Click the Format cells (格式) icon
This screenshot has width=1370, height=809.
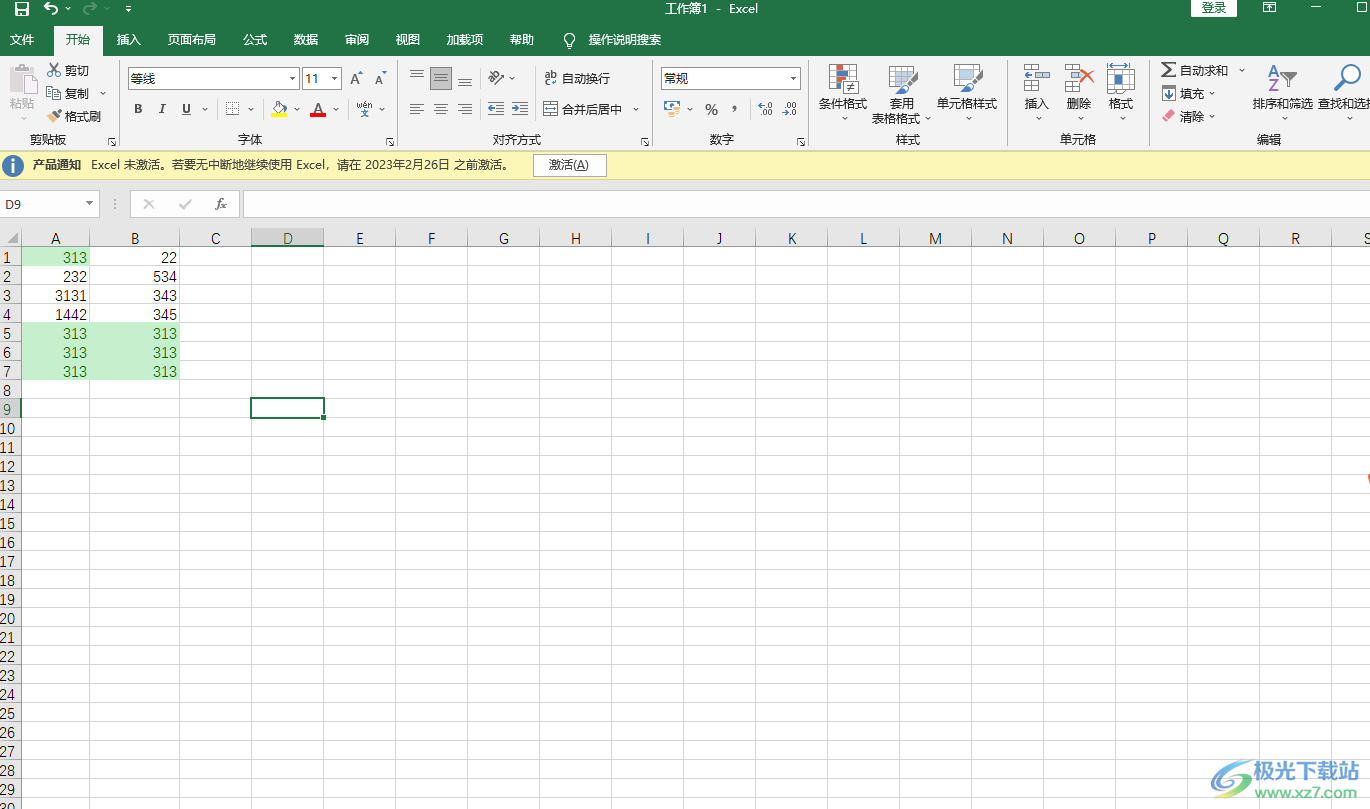point(1121,79)
